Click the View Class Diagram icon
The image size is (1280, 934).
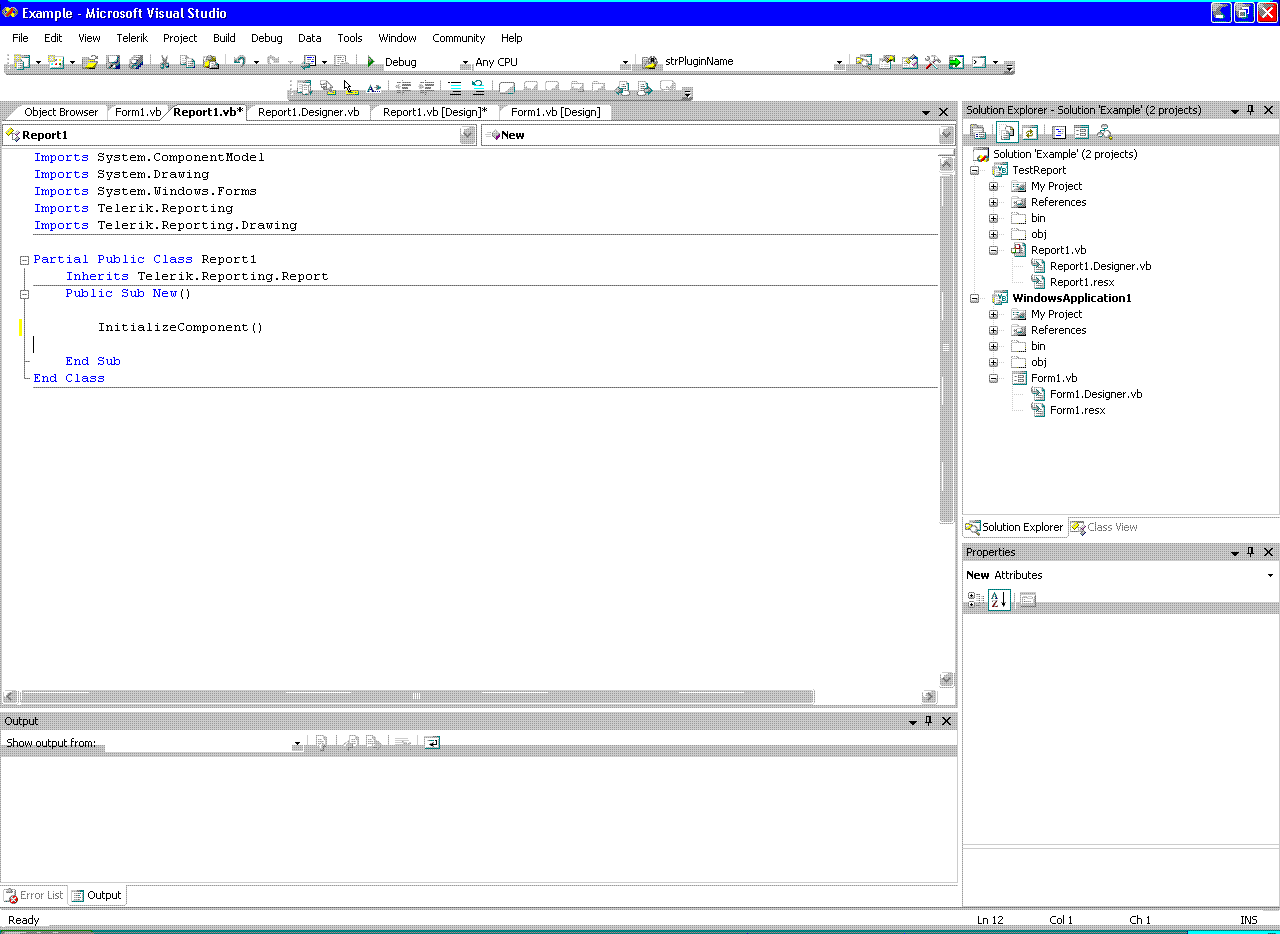1104,132
